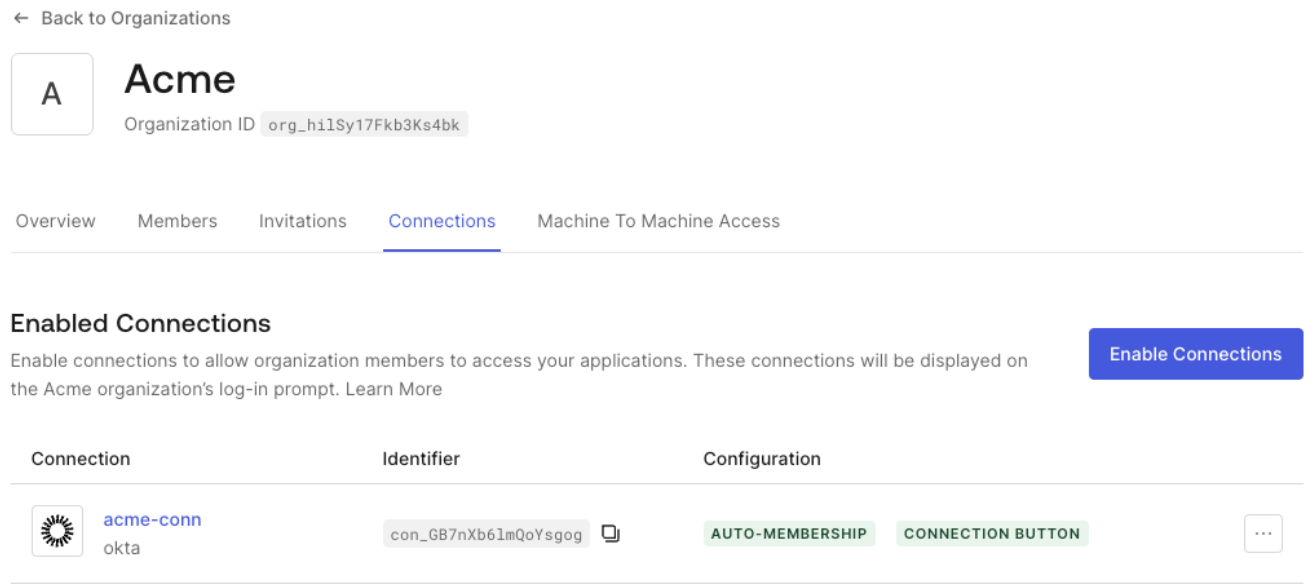Click the organization ID org_hilSy17Fkb3Ks4bk
The width and height of the screenshot is (1316, 584).
click(364, 126)
